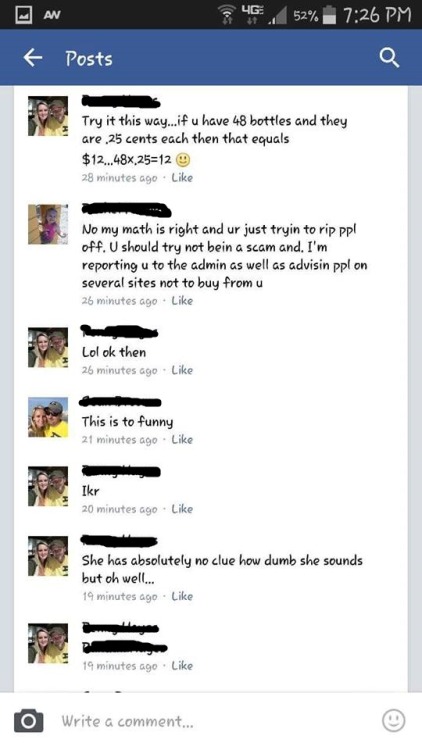Open the child photo profile thumbnail
Image resolution: width=422 pixels, height=750 pixels.
pyautogui.click(x=48, y=224)
